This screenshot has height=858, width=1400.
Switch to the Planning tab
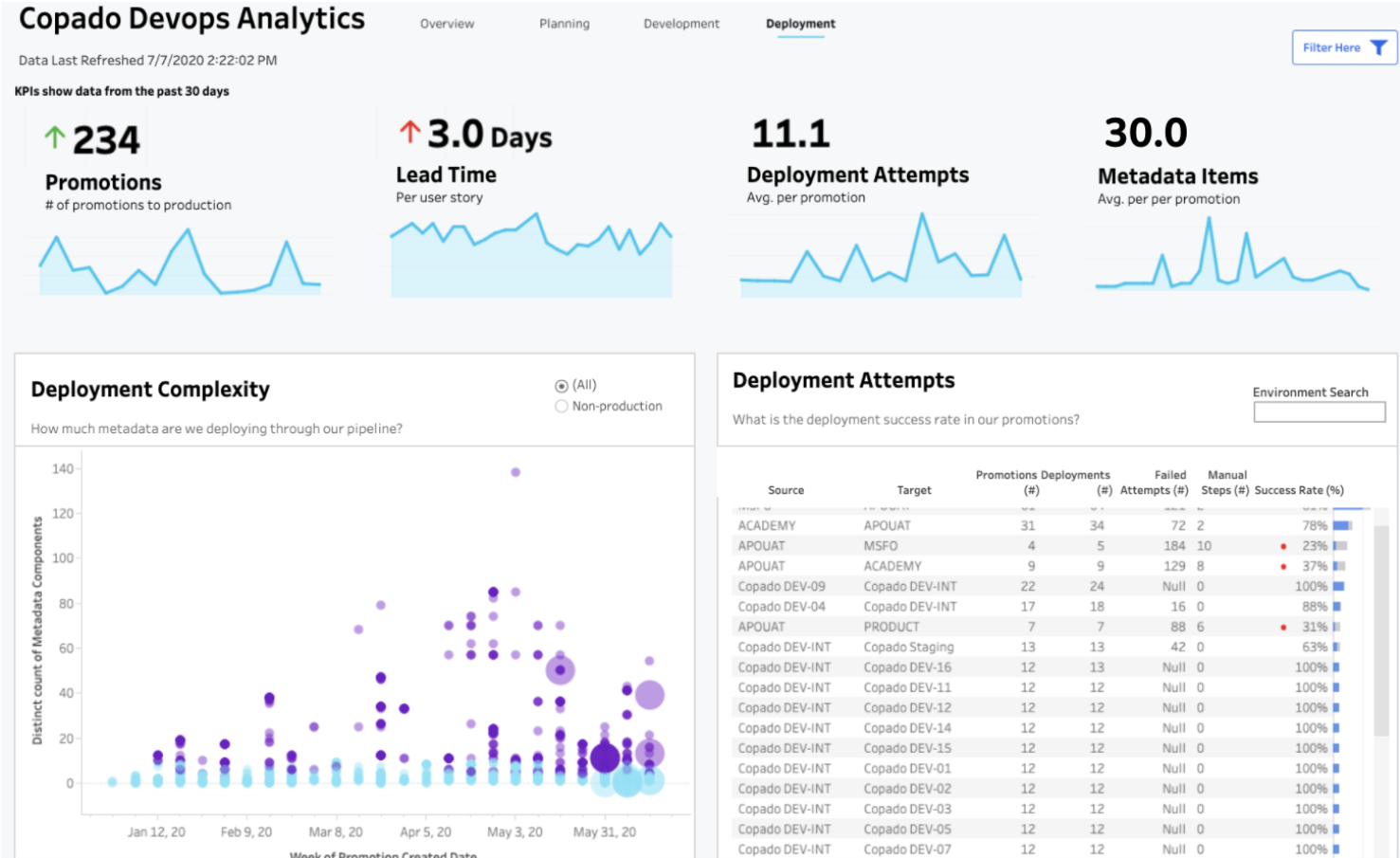pos(564,24)
